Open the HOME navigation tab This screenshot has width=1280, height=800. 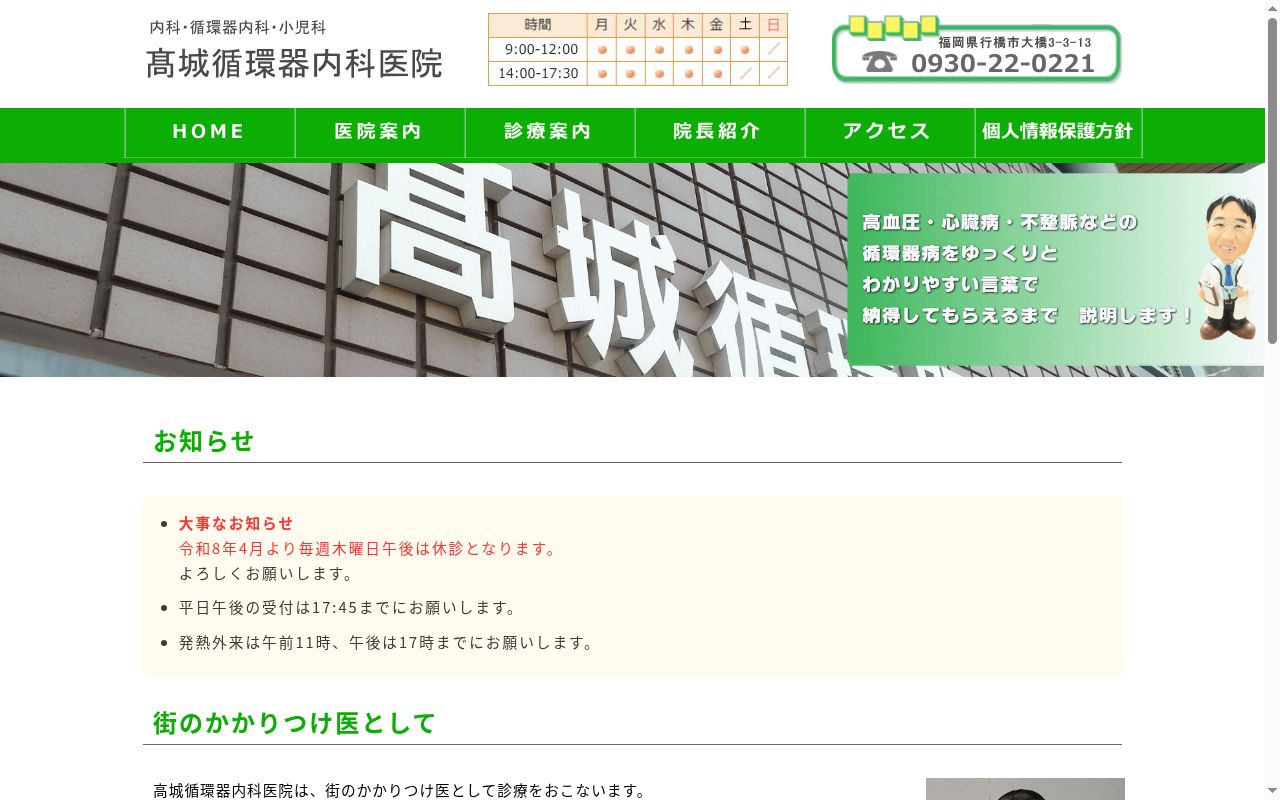point(210,133)
